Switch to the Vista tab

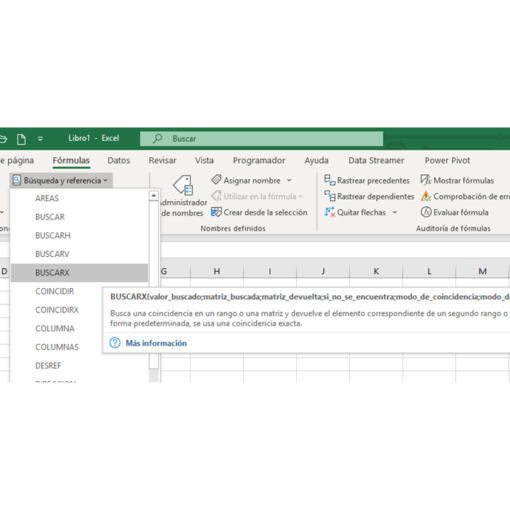click(x=204, y=160)
